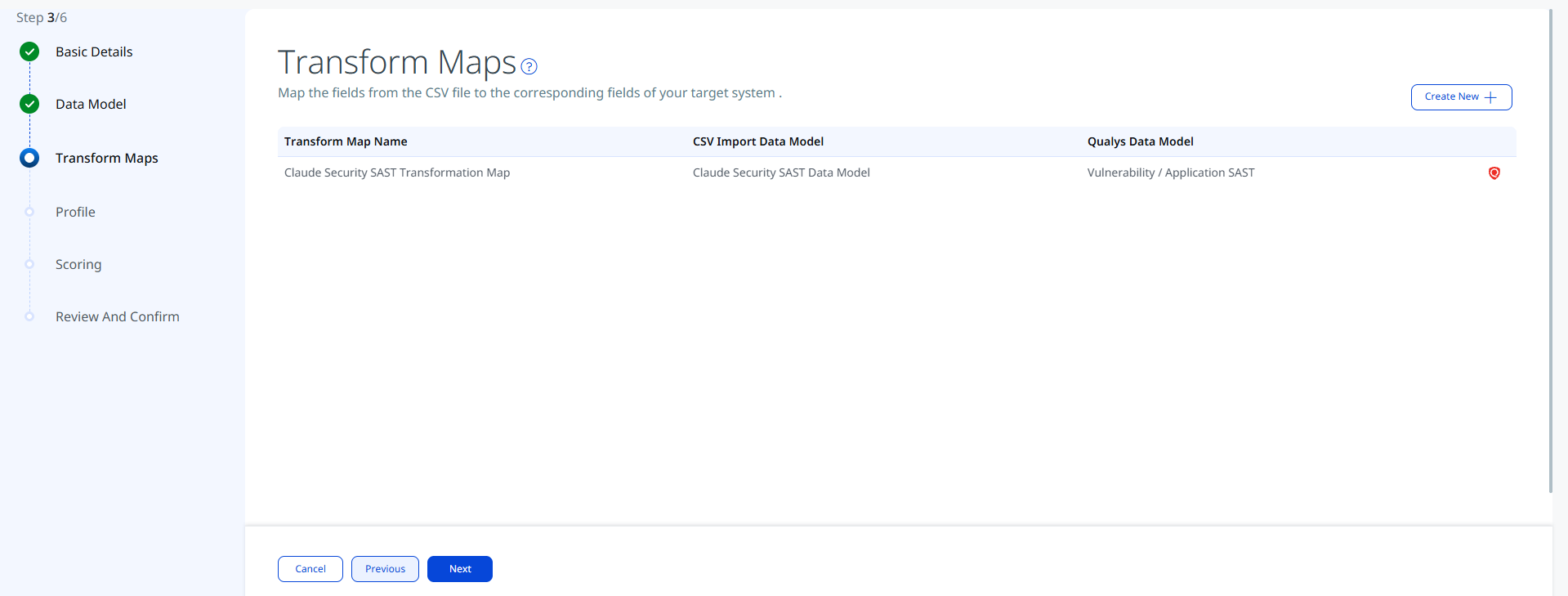Go to the Basic Details step

pos(94,52)
